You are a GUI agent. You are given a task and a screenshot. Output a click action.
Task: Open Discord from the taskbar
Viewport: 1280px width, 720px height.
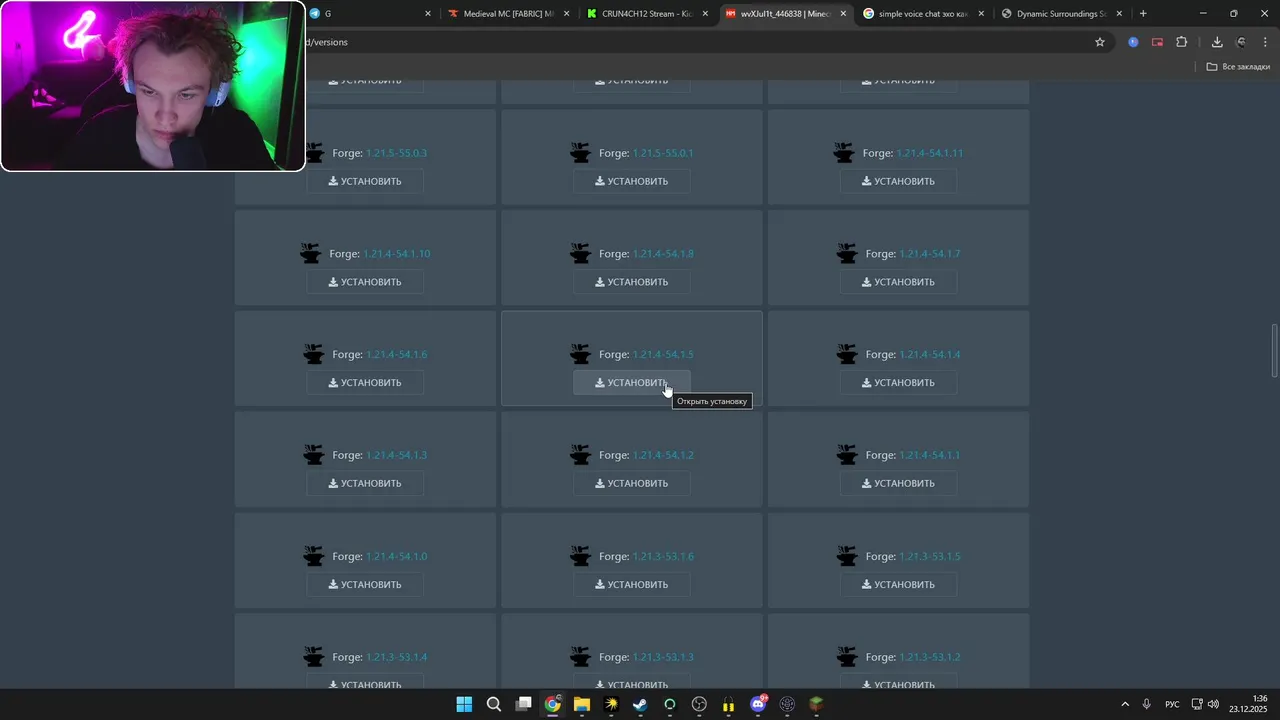(758, 704)
